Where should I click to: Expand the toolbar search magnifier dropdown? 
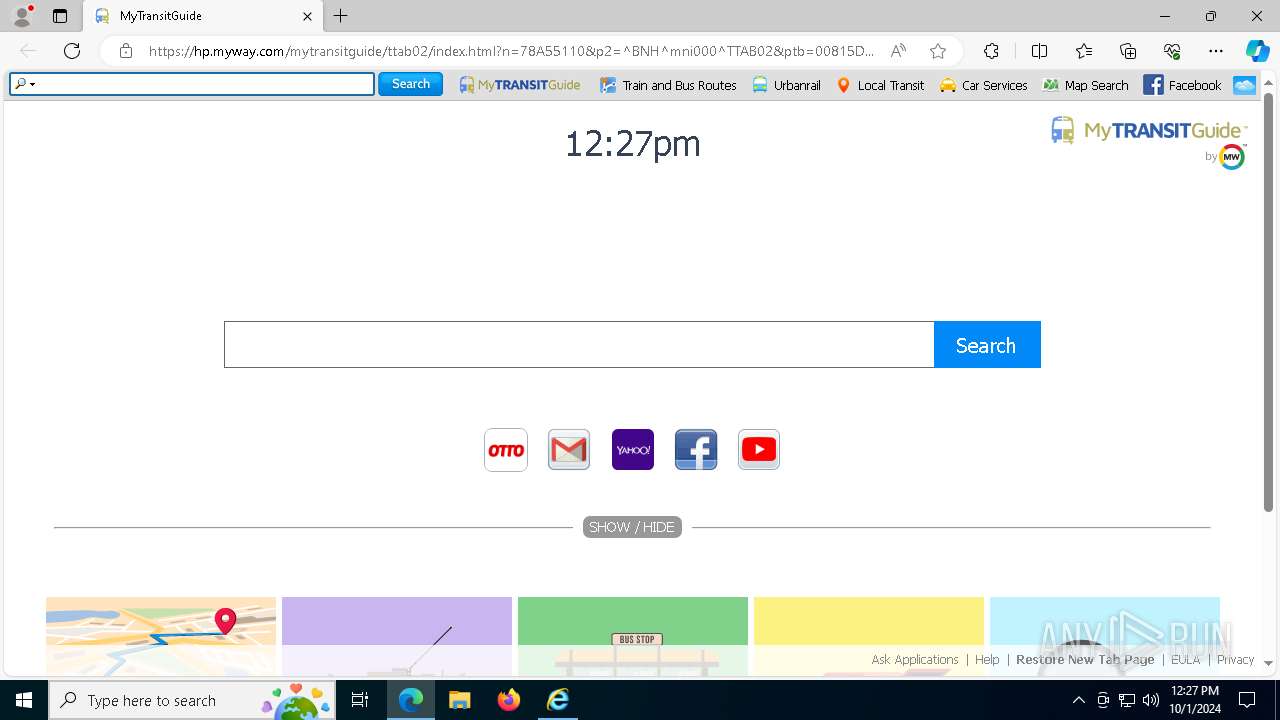25,84
